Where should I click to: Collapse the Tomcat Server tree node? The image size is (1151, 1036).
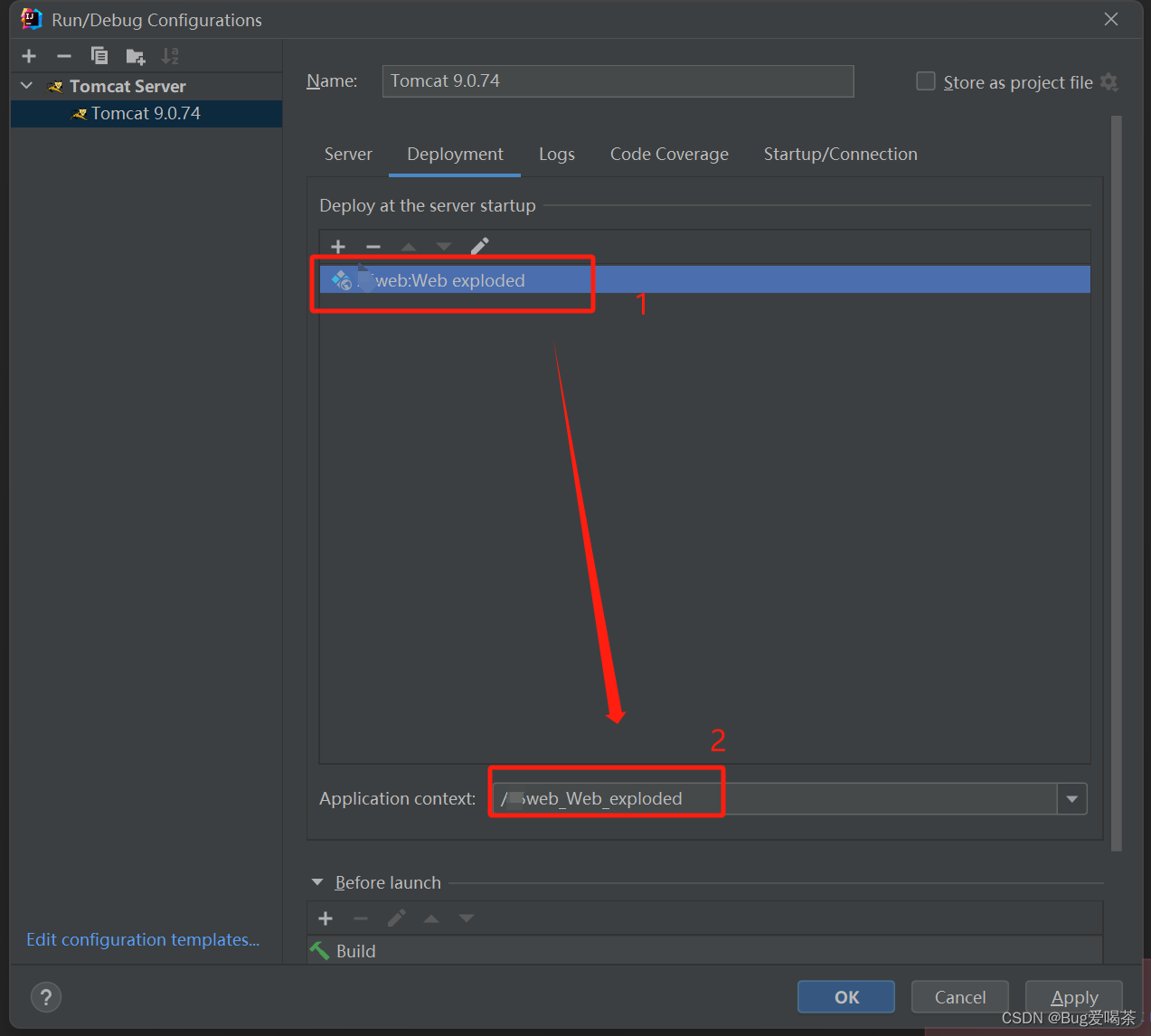click(x=26, y=86)
